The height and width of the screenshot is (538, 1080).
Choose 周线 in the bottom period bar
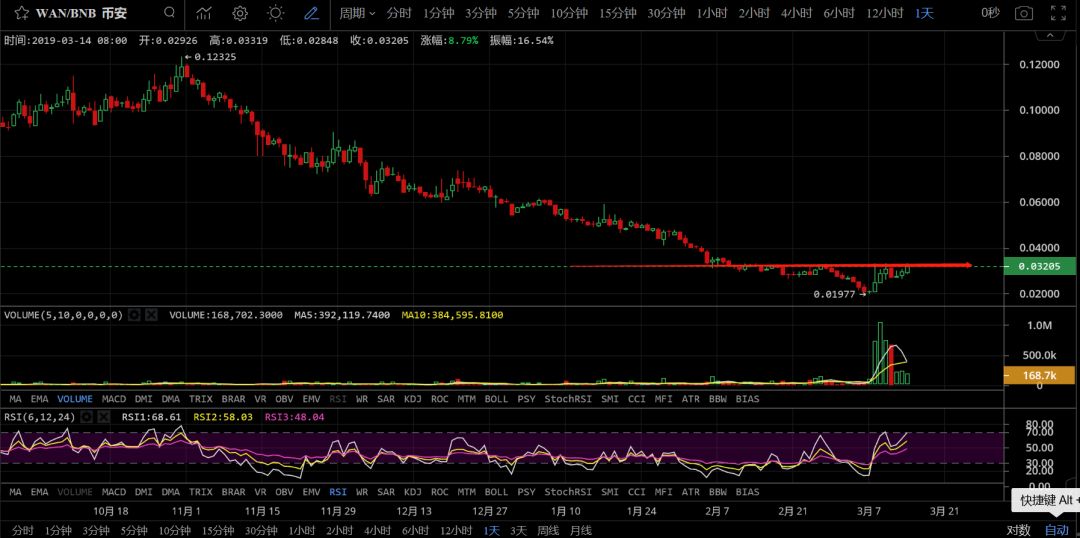click(x=548, y=530)
